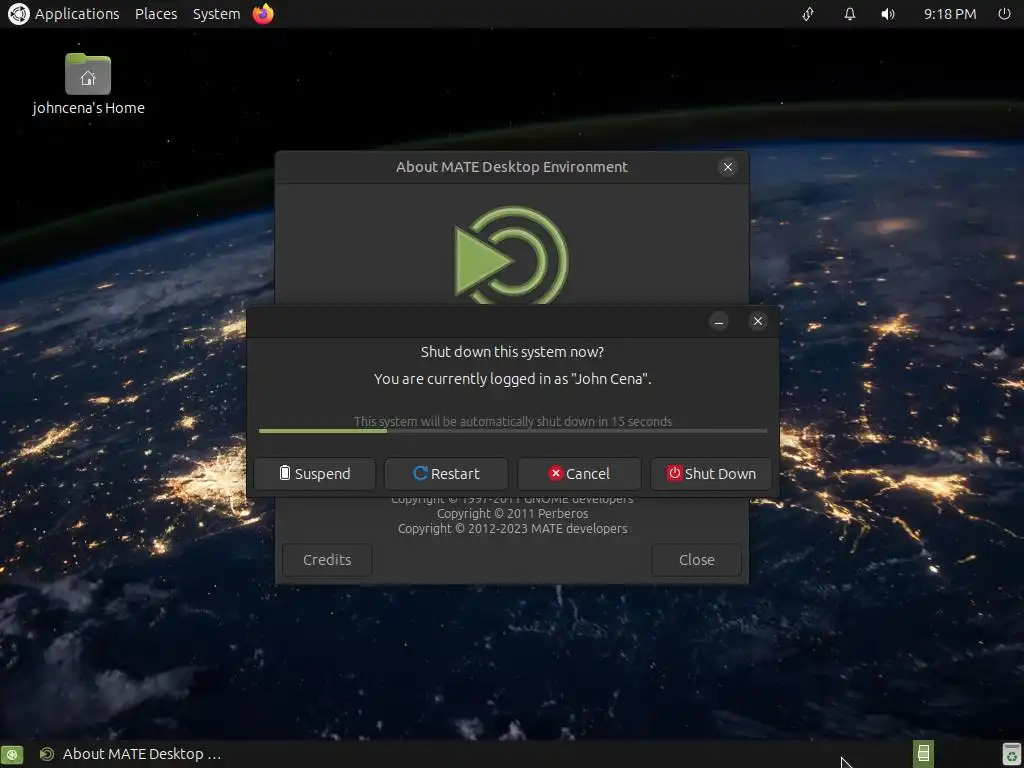Image resolution: width=1024 pixels, height=768 pixels.
Task: Click the MATE logo in About dialog
Action: (511, 255)
